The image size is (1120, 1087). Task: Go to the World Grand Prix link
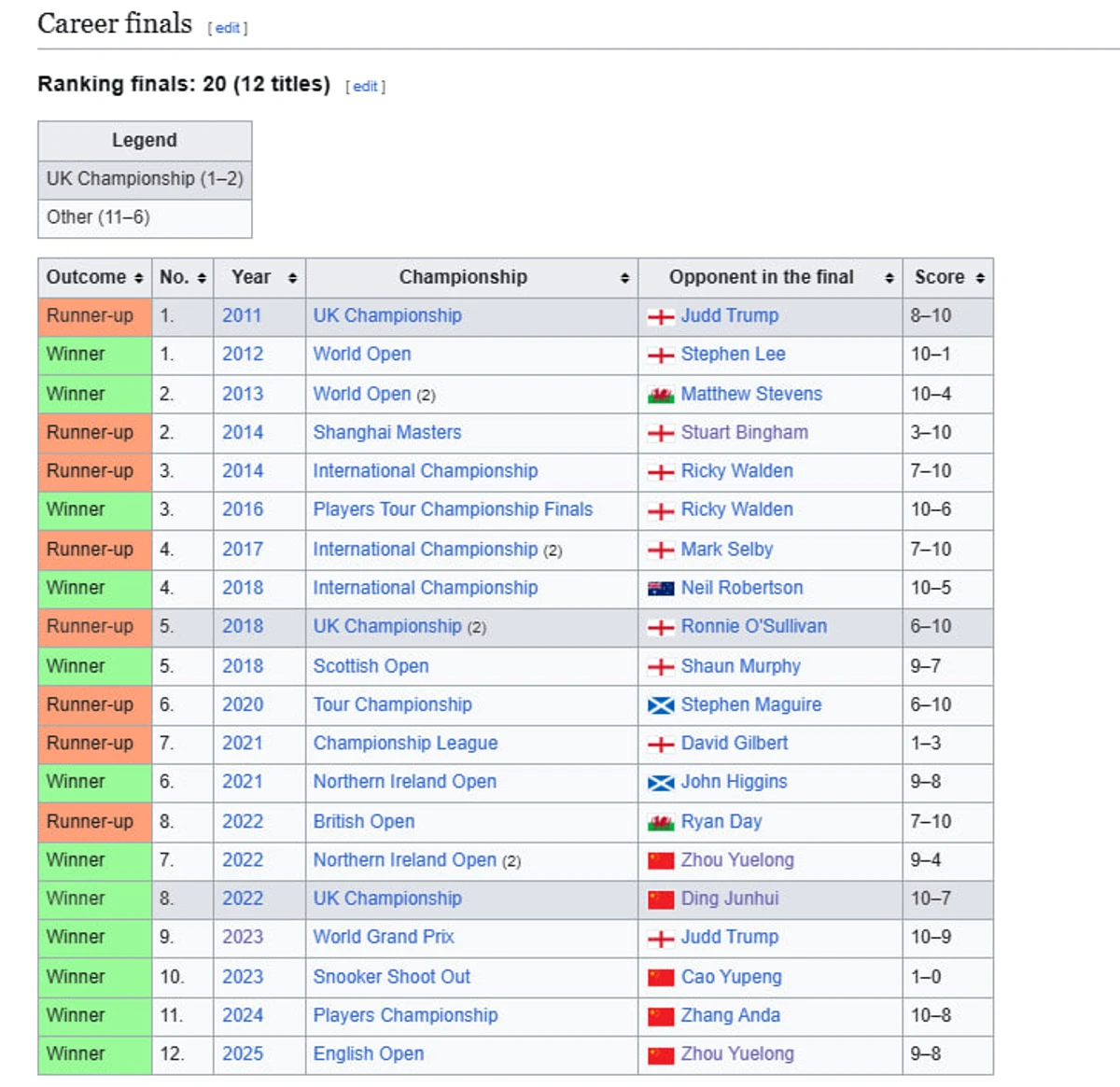(384, 937)
